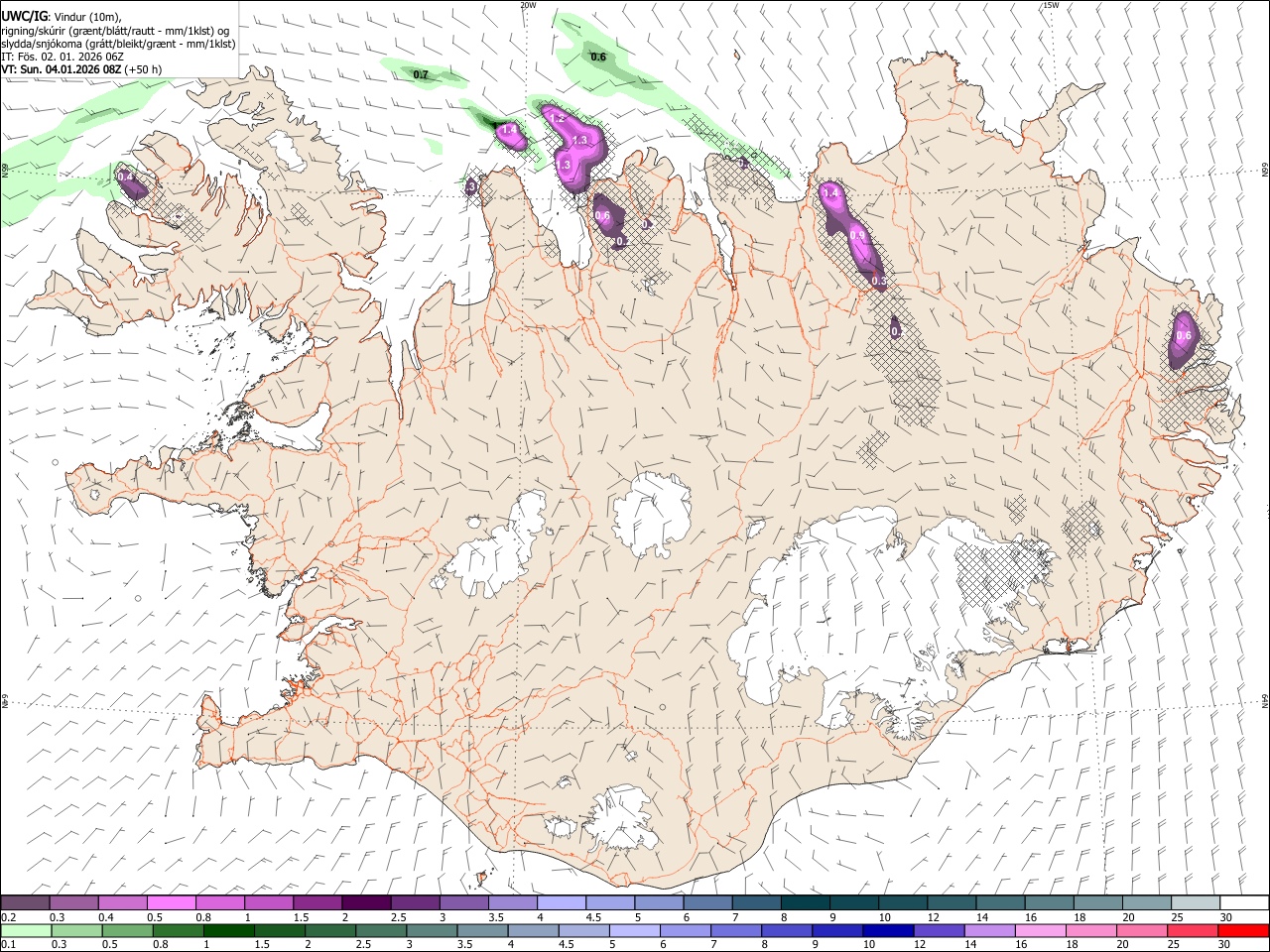Pick the 0.4–0.5 orchid snow swatch
Screen dimensions: 1270x952
click(x=123, y=903)
